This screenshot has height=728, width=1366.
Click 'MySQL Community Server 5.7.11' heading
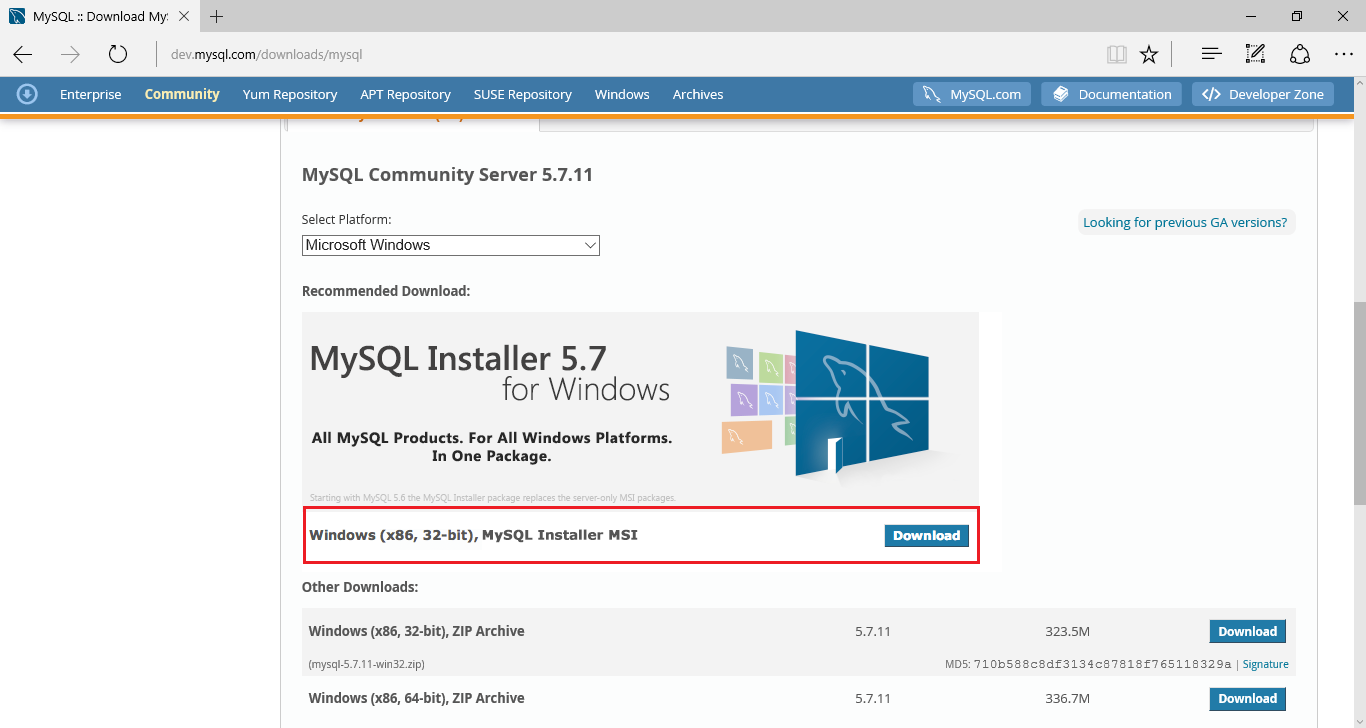(x=447, y=175)
